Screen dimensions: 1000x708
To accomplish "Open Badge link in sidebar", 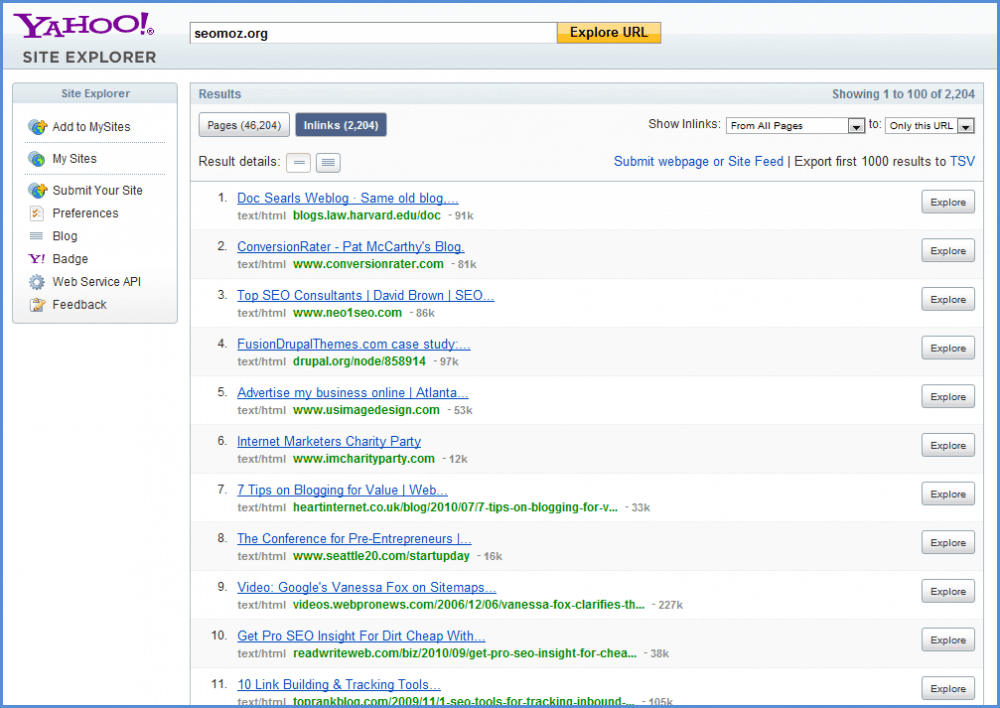I will [70, 259].
